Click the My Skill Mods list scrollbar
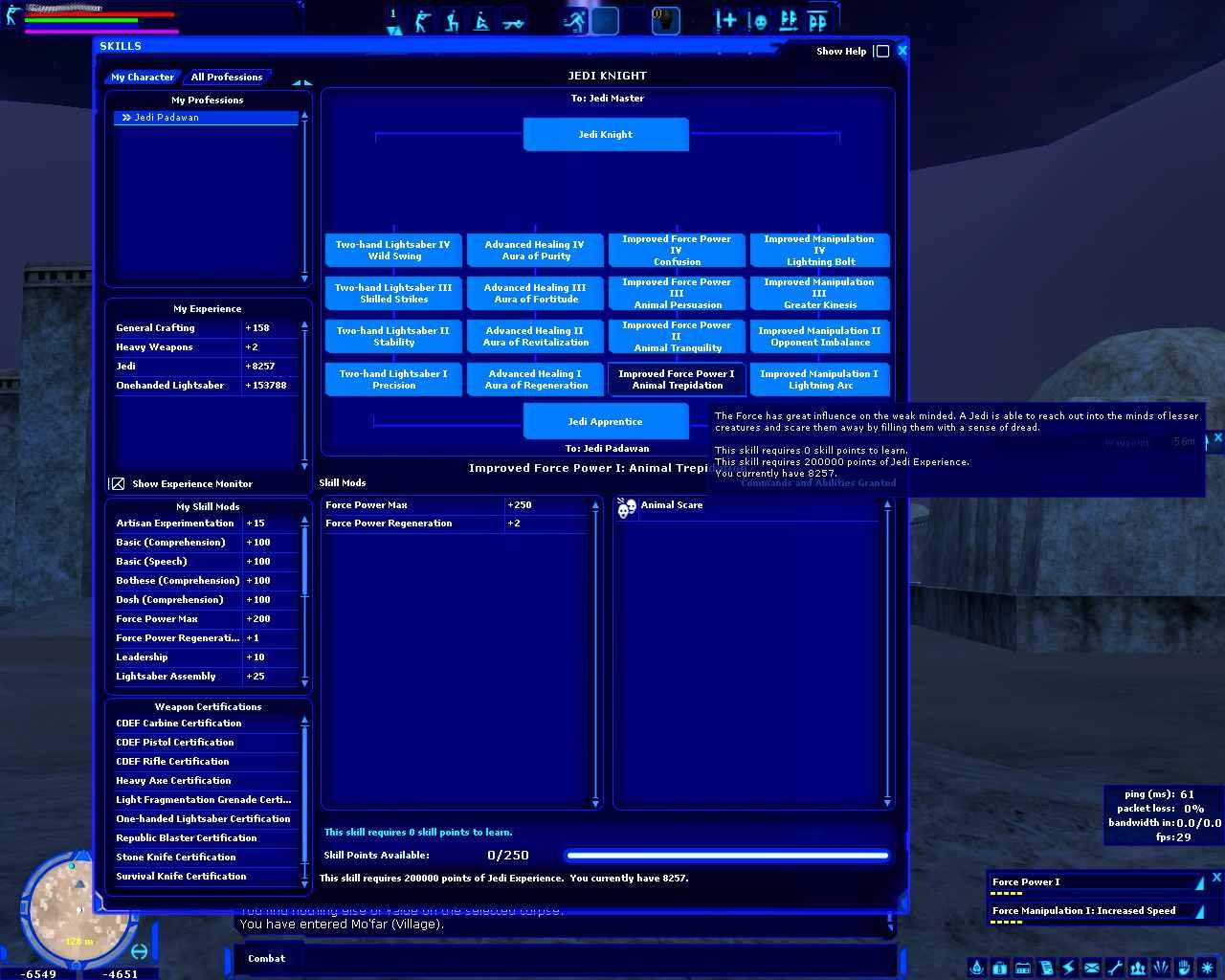 tap(305, 600)
